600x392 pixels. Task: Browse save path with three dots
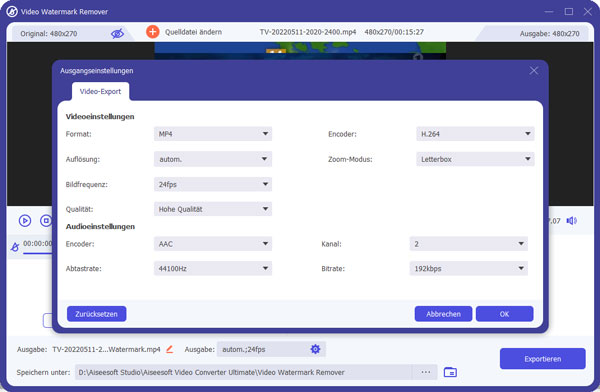(x=426, y=372)
